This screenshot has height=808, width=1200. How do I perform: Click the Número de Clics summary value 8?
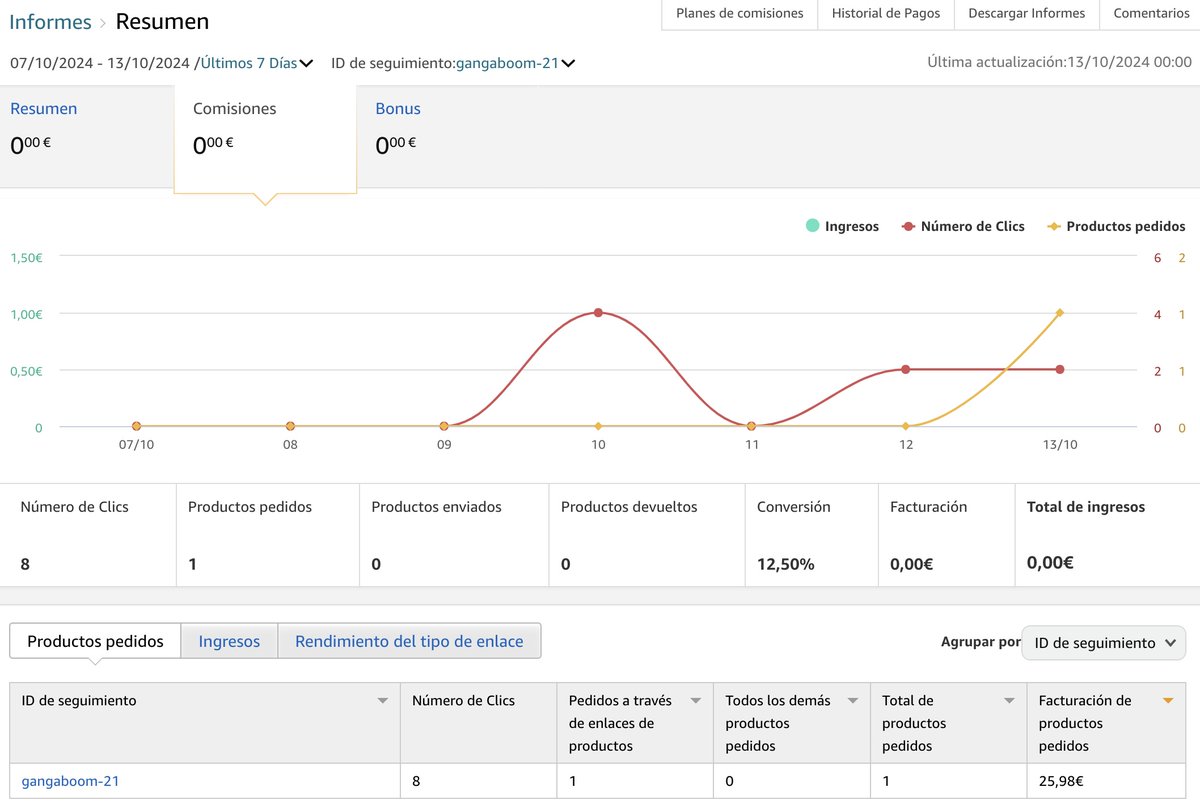25,564
